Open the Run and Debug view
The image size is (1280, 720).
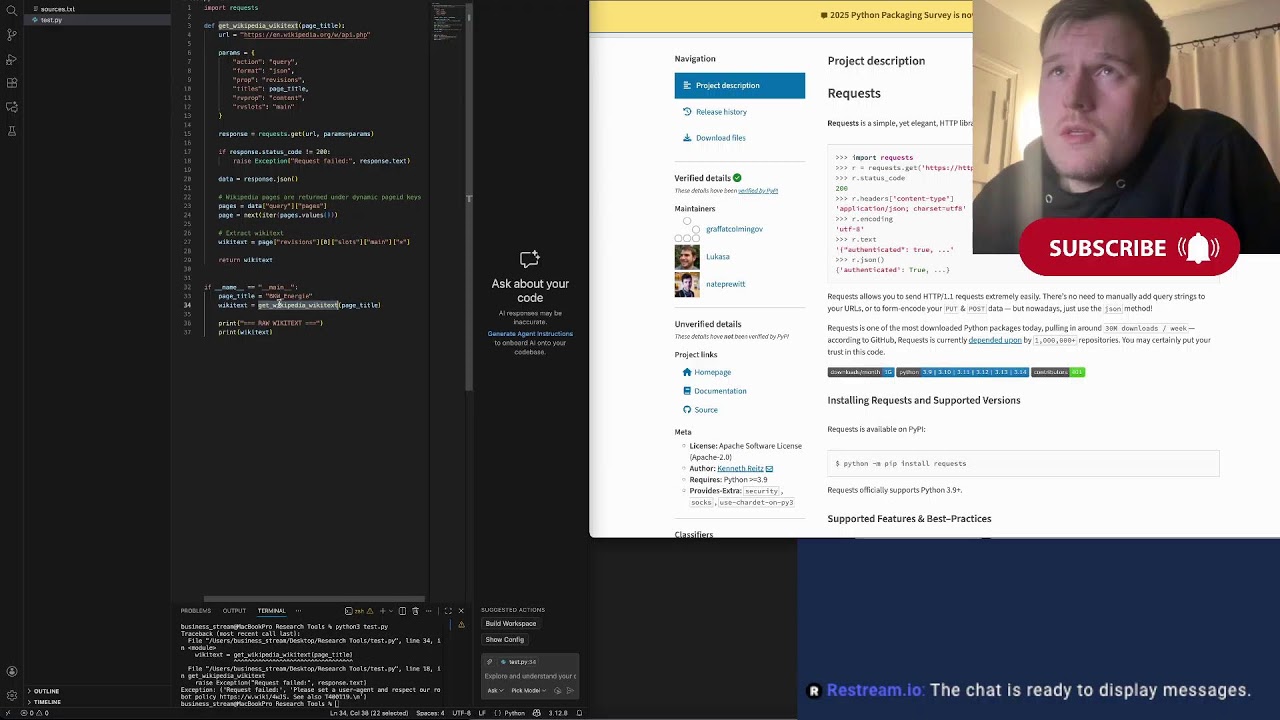pos(12,59)
